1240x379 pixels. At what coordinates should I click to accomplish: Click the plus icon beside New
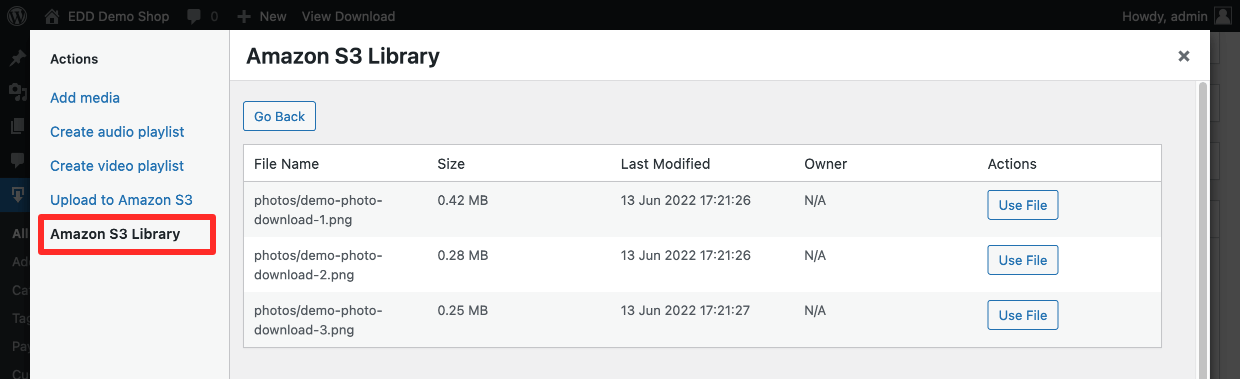[x=244, y=17]
